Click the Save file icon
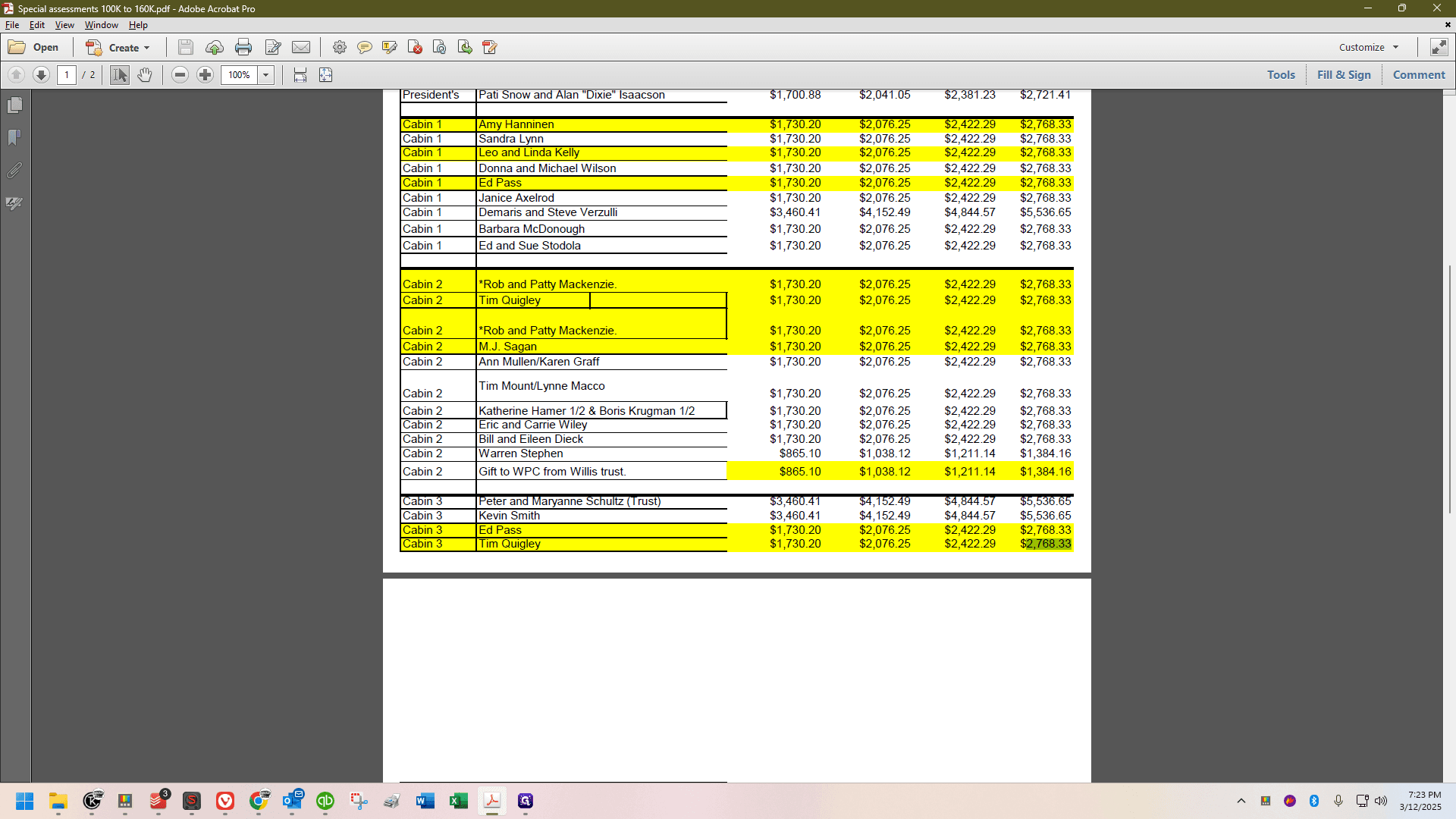The width and height of the screenshot is (1456, 819). (x=185, y=48)
